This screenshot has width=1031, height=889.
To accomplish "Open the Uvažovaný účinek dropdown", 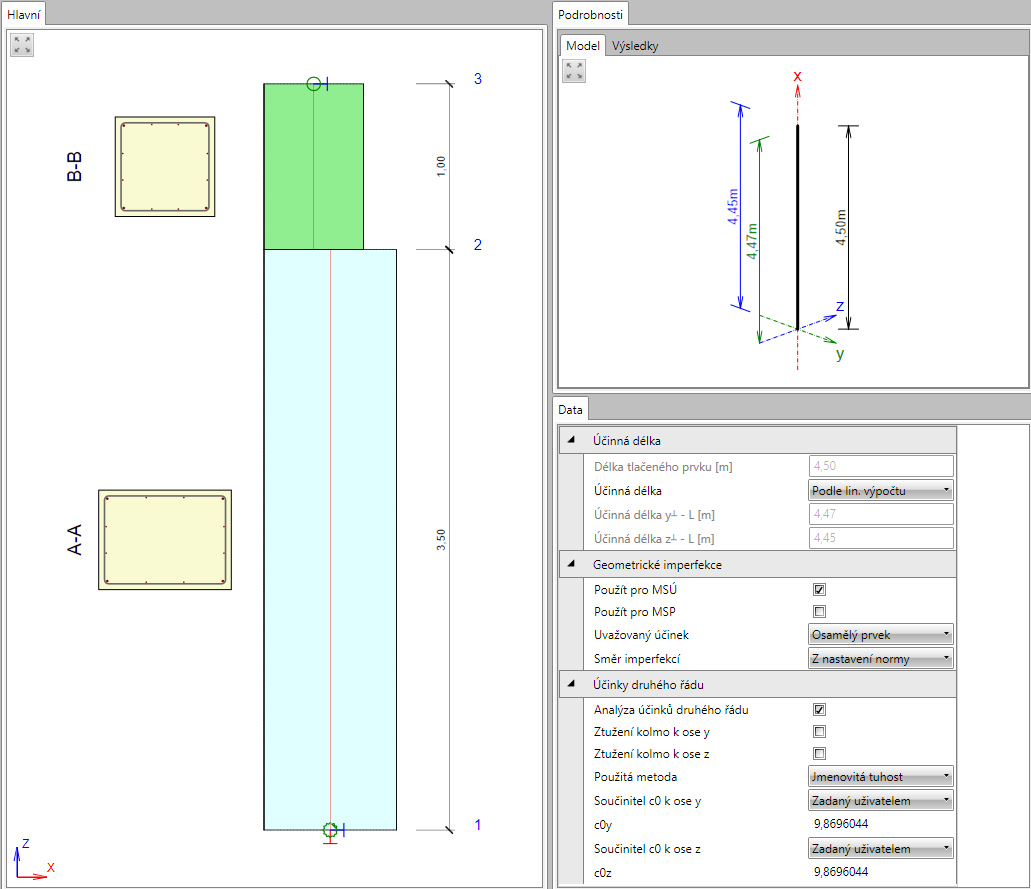I will (880, 635).
